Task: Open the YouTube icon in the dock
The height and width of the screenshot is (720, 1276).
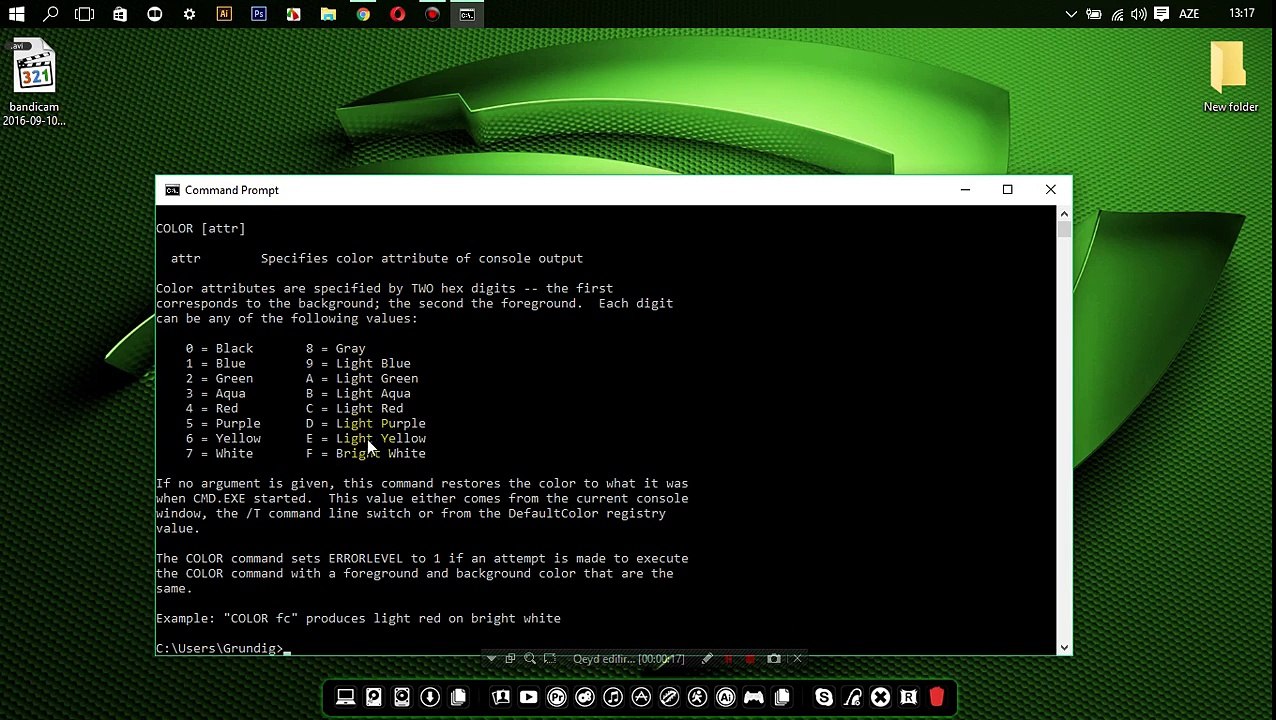Action: click(x=529, y=697)
